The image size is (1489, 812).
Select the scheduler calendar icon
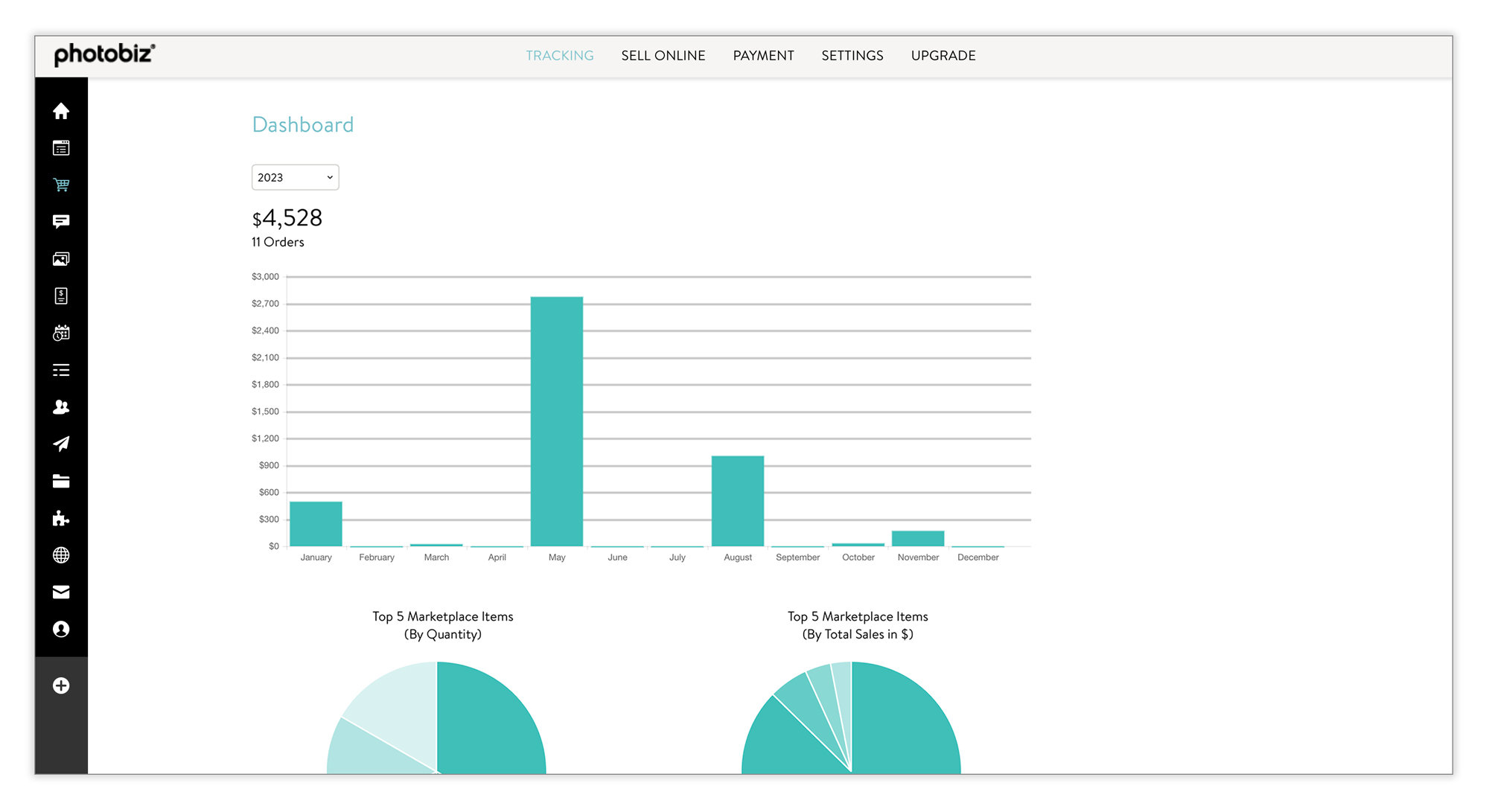pyautogui.click(x=62, y=333)
